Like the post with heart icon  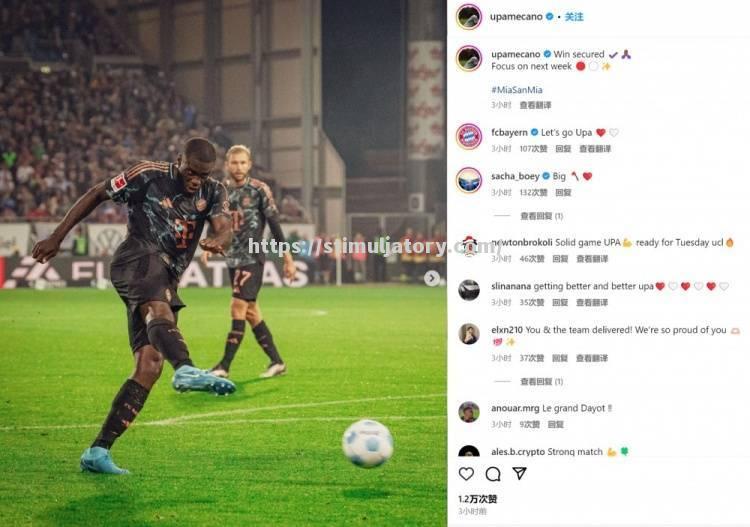tap(466, 474)
